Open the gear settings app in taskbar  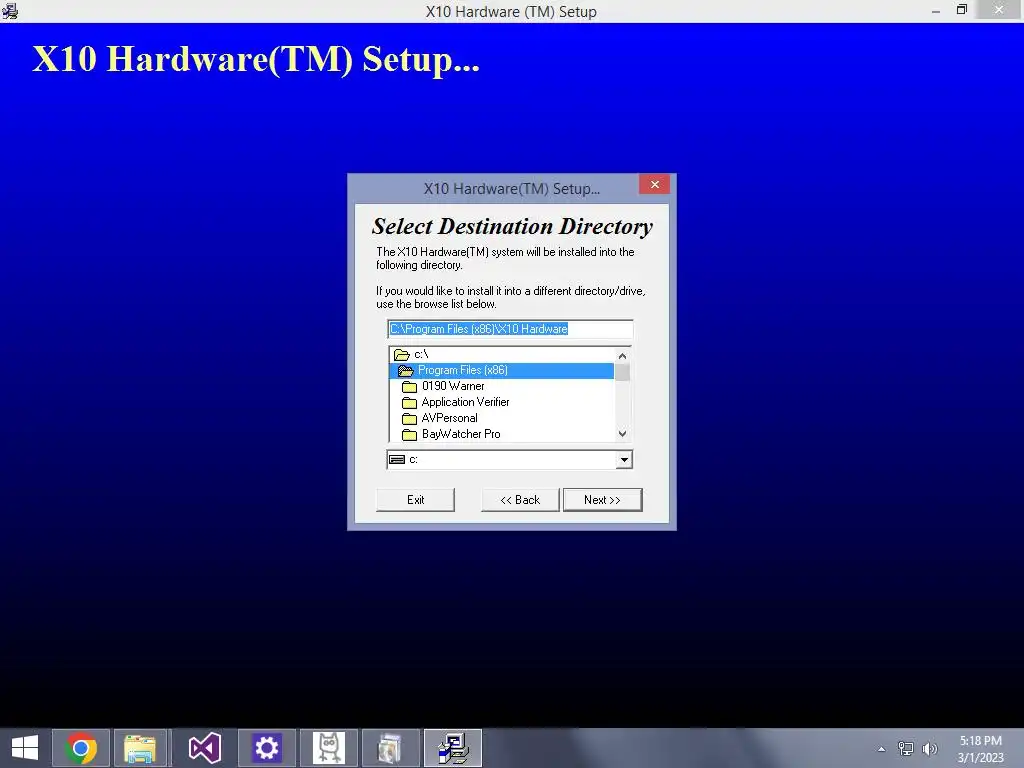click(x=266, y=748)
